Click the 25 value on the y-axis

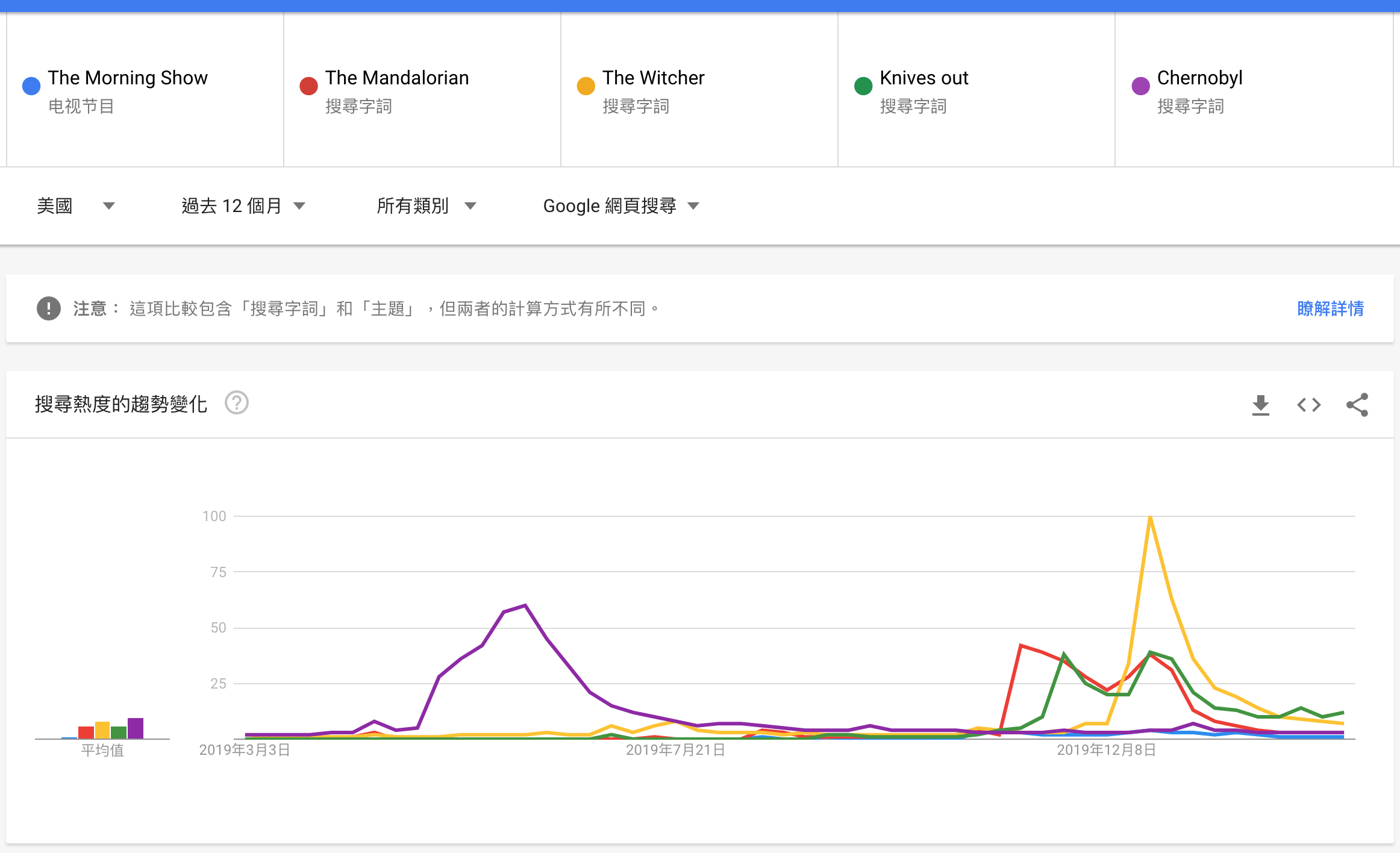coord(218,684)
